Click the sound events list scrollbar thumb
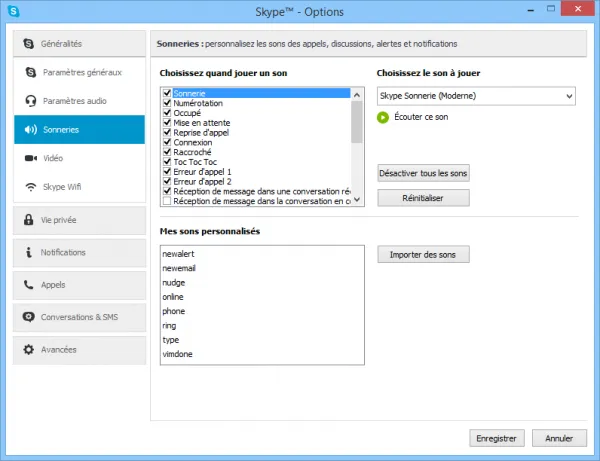Viewport: 600px width, 461px height. 357,122
